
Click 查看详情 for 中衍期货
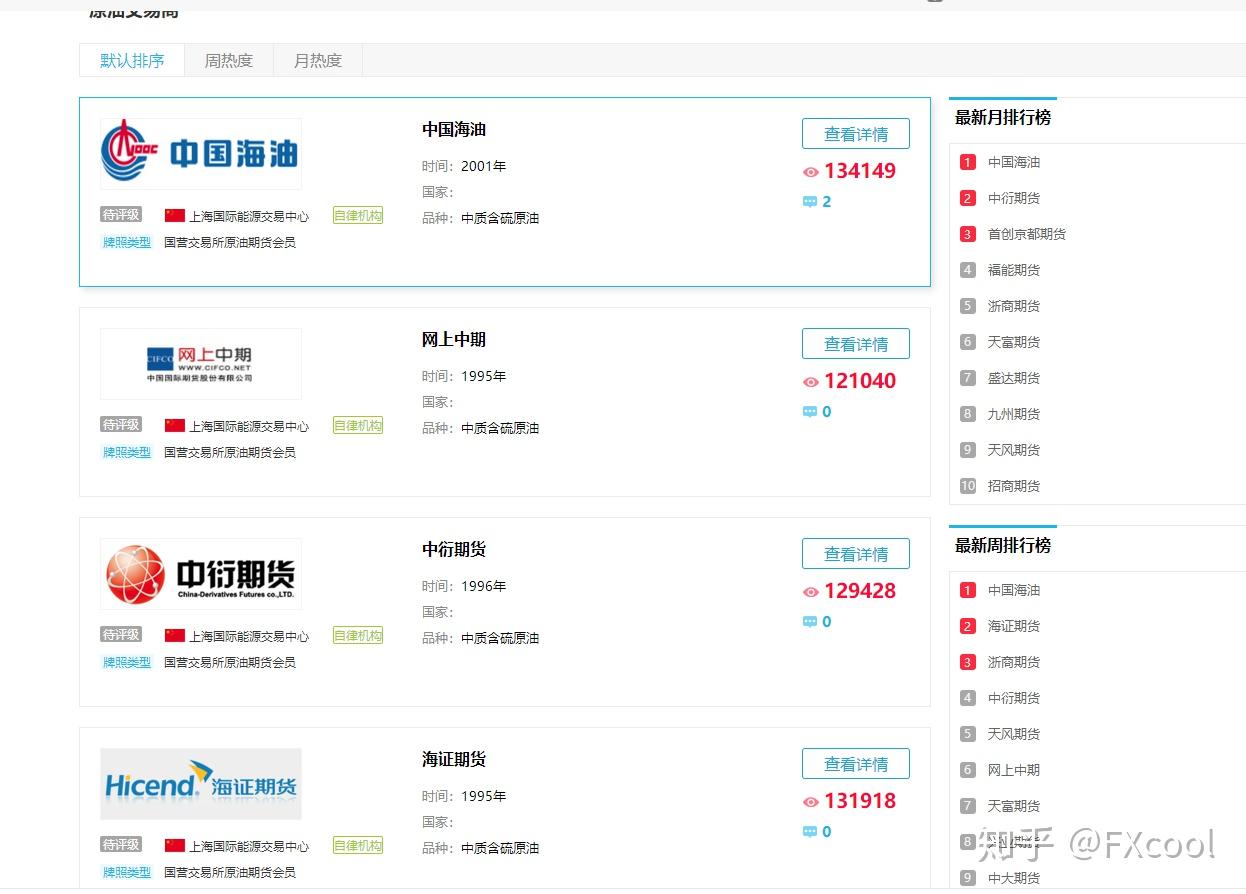tap(856, 554)
